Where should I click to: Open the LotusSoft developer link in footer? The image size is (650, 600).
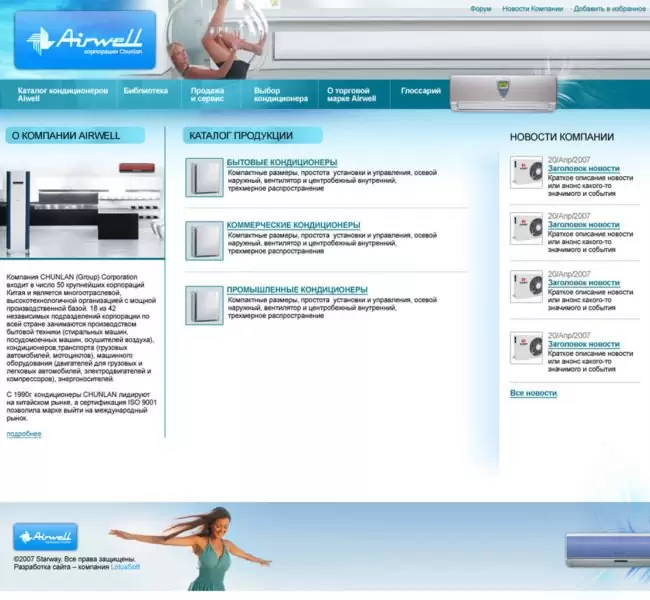click(125, 567)
